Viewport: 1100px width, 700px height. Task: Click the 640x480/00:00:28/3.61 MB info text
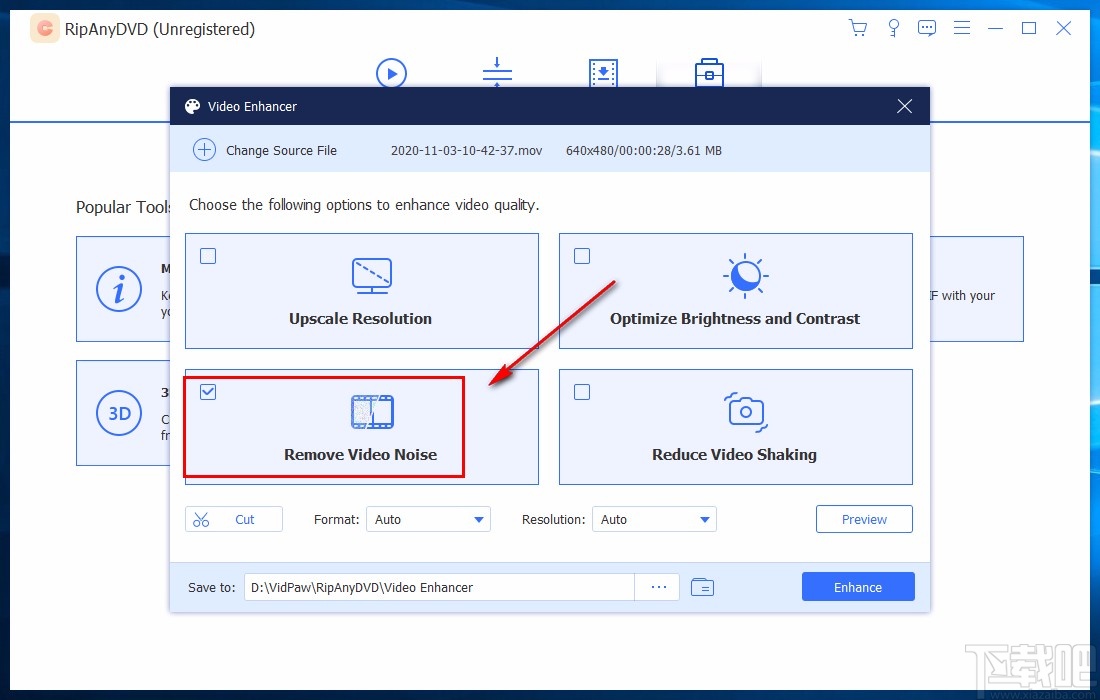(644, 151)
